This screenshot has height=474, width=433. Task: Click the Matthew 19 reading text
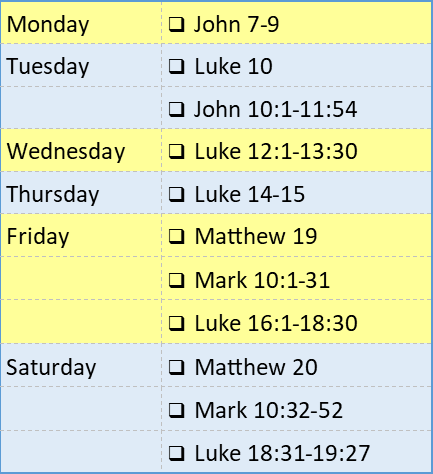[x=256, y=236]
